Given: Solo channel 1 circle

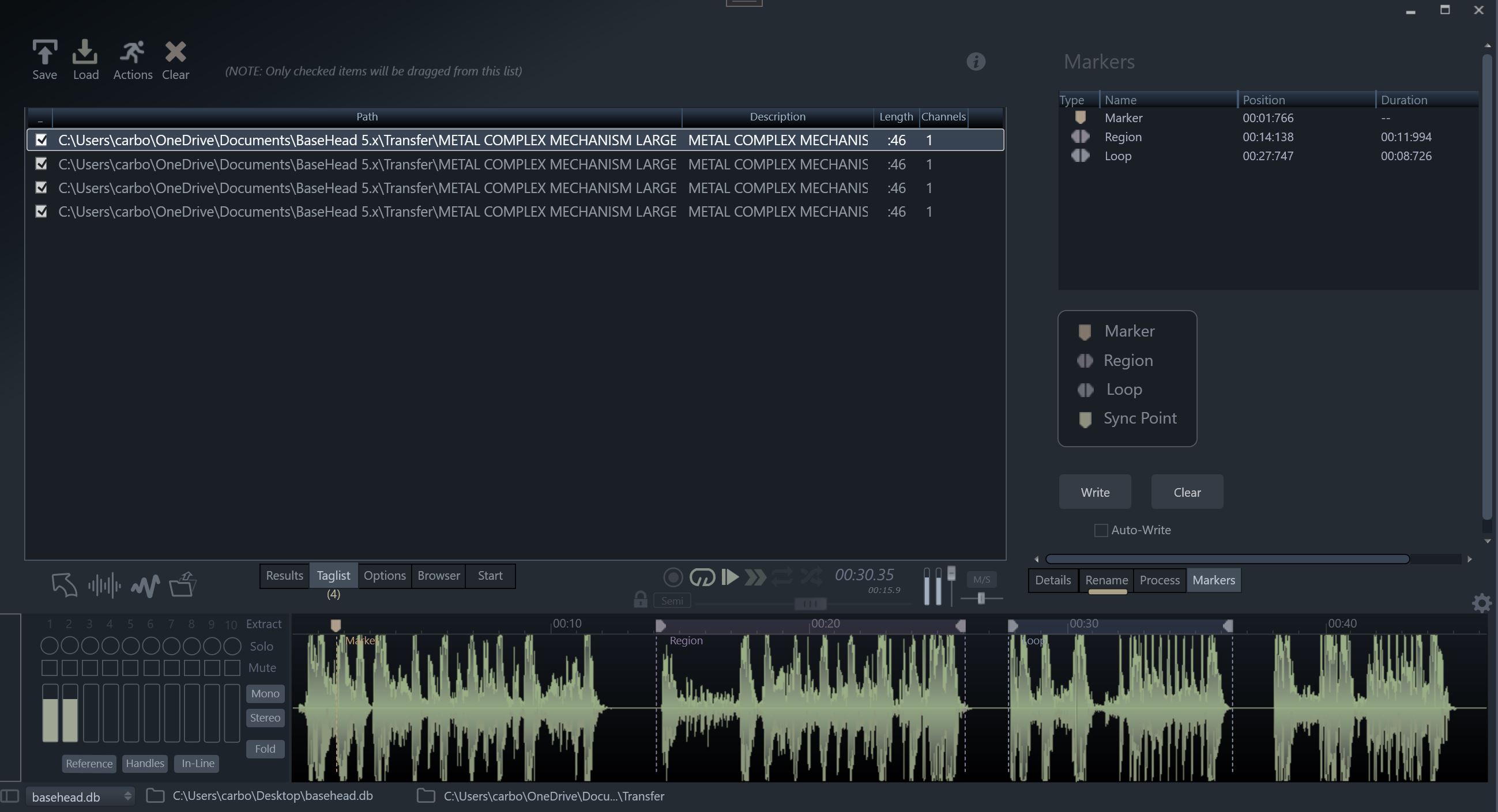Looking at the screenshot, I should (x=50, y=645).
